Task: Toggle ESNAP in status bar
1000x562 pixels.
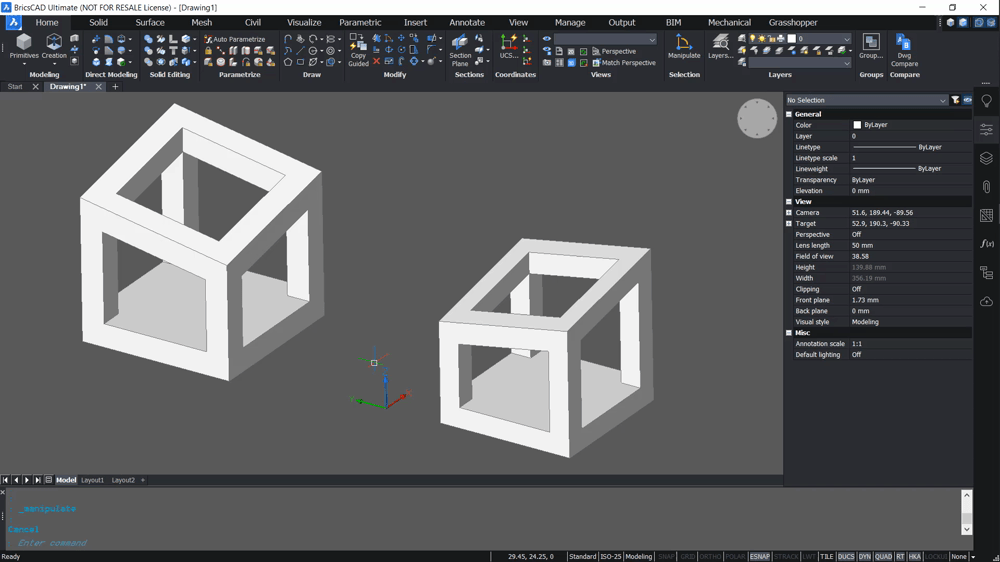Action: pyautogui.click(x=760, y=556)
